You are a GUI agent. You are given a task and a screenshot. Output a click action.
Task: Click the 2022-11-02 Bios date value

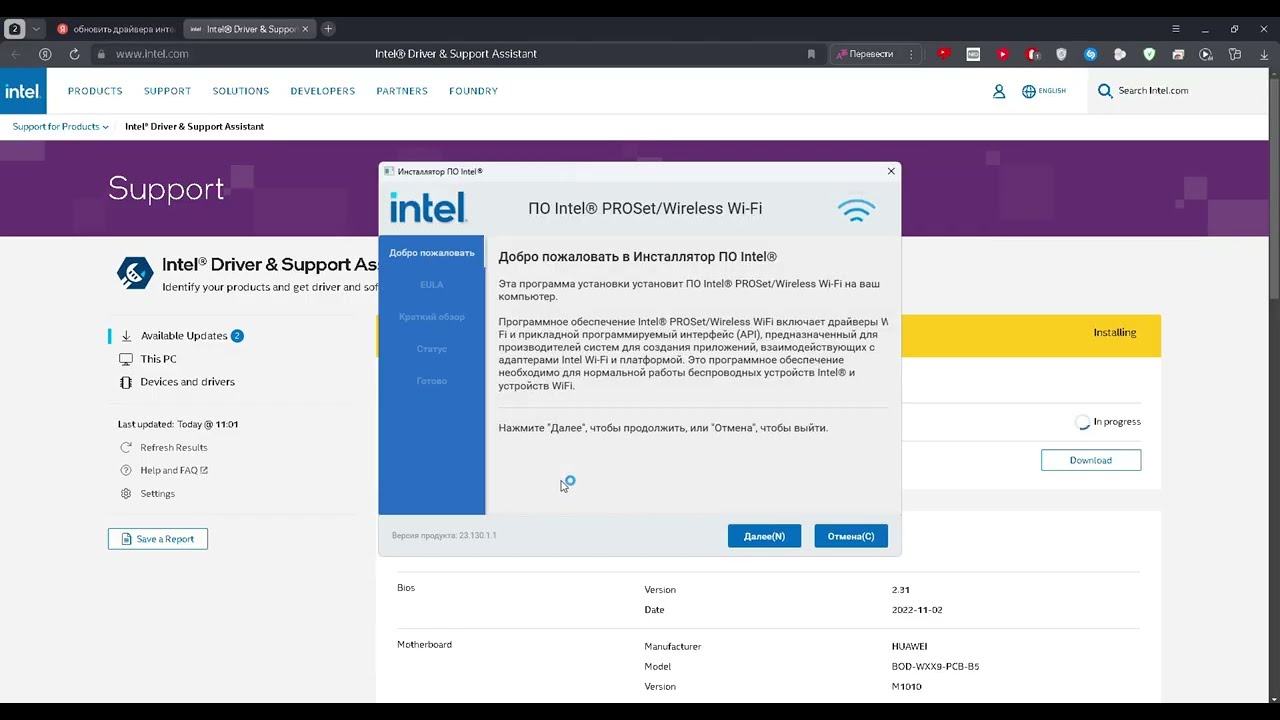click(x=917, y=610)
